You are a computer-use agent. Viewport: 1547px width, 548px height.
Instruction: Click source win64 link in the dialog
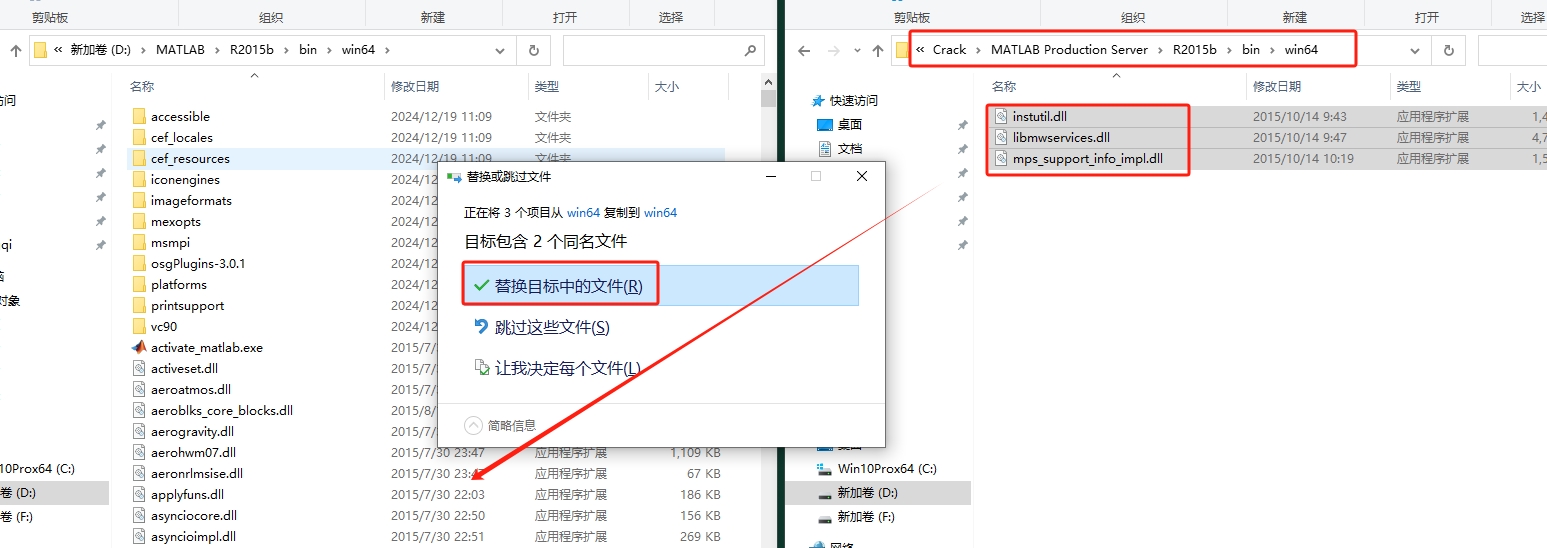583,213
